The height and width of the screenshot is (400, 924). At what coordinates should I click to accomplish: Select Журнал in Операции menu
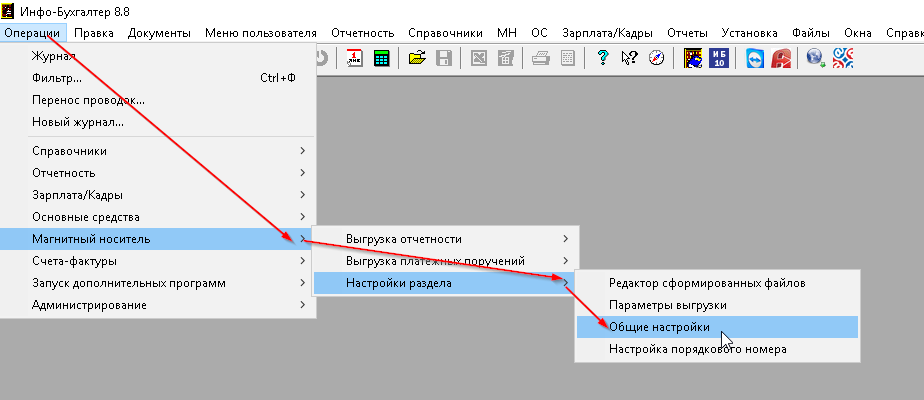click(158, 55)
